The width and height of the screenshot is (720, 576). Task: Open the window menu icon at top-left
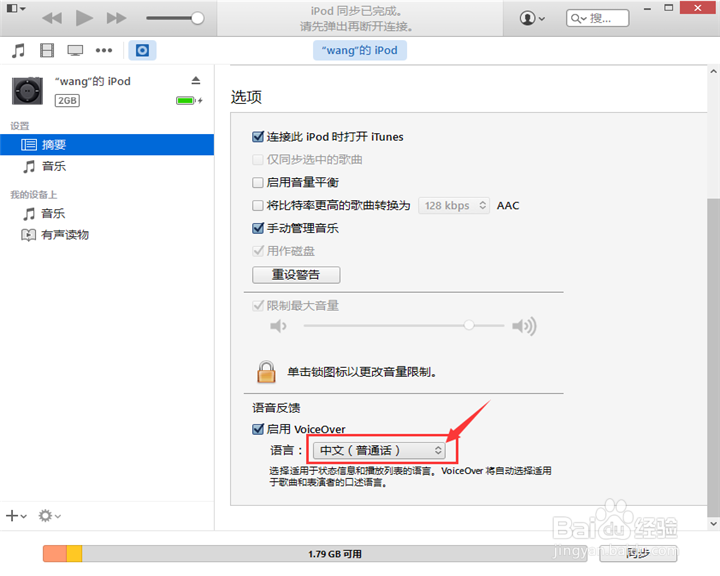[x=16, y=8]
